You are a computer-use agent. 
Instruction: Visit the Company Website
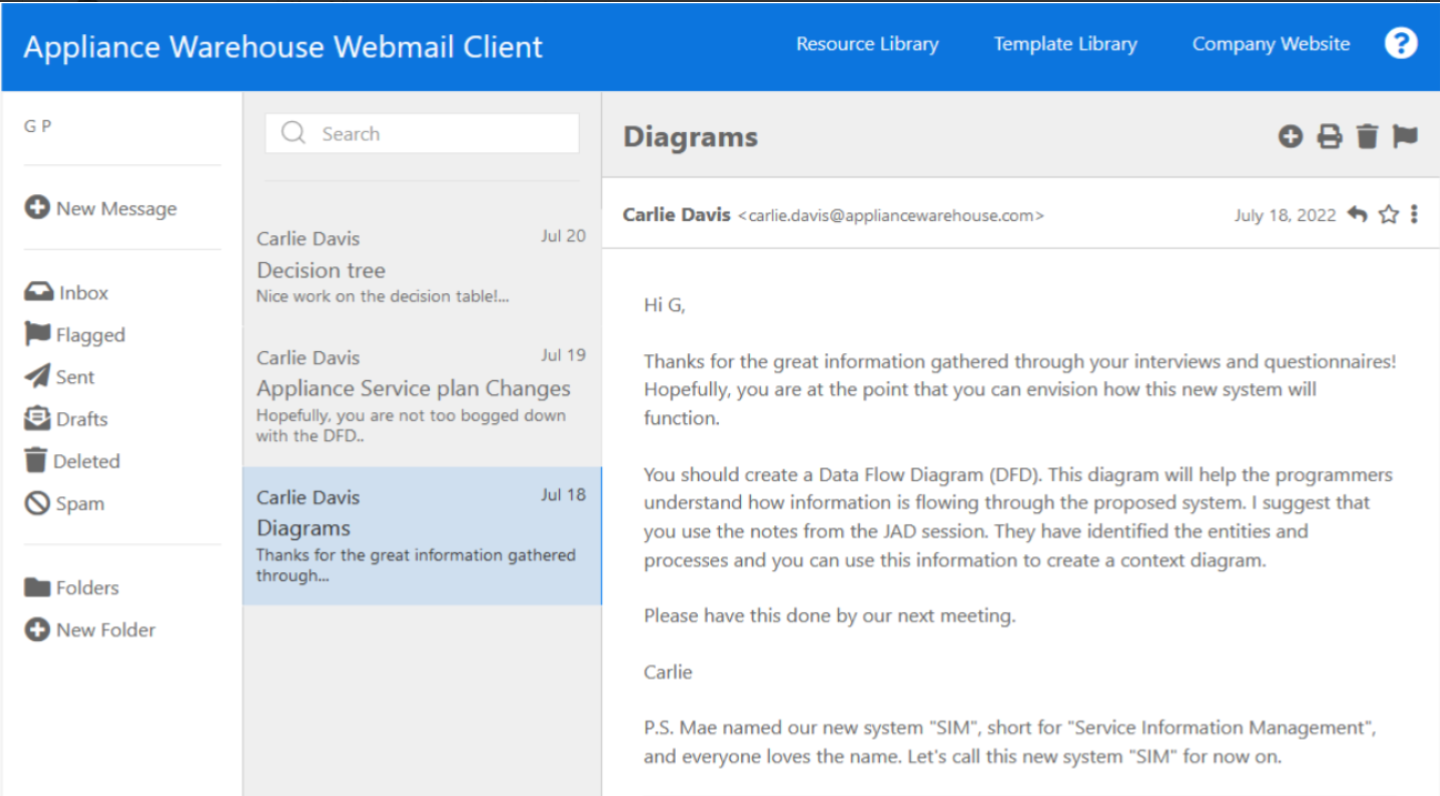pos(1270,44)
